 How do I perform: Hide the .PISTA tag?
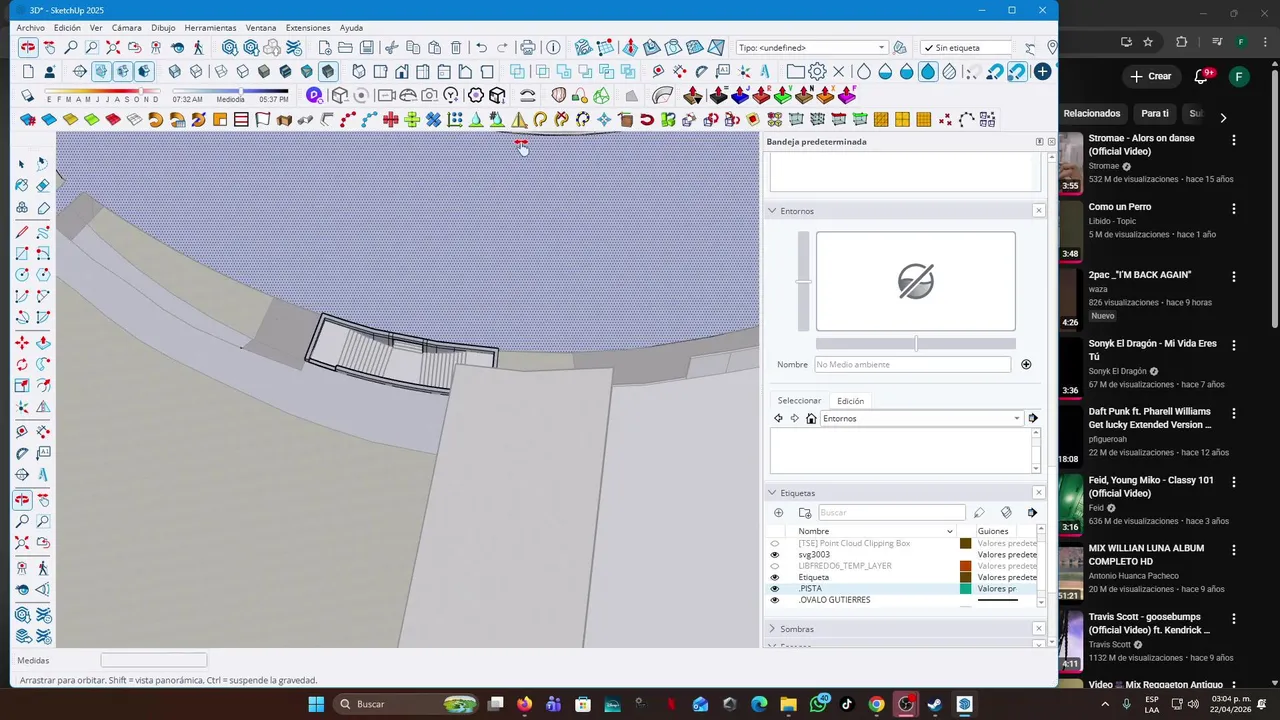tap(774, 589)
